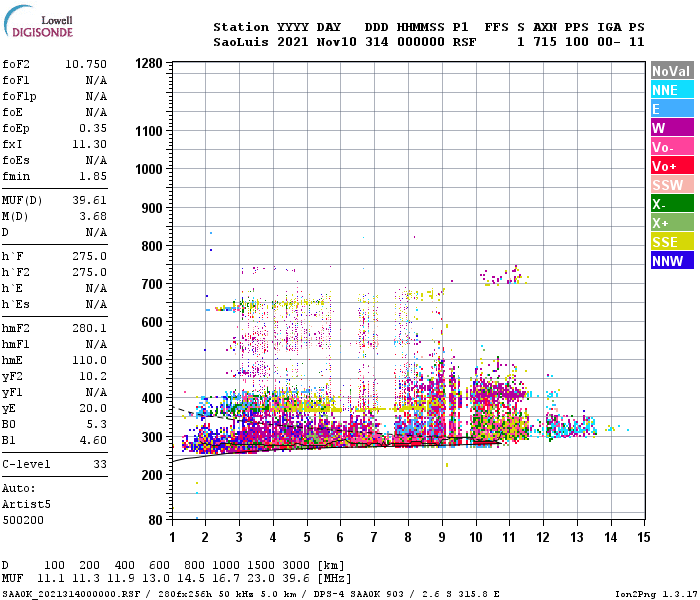Viewport: 700px width, 600px height.
Task: Select the NoVal gray legend swatch
Action: [x=672, y=71]
